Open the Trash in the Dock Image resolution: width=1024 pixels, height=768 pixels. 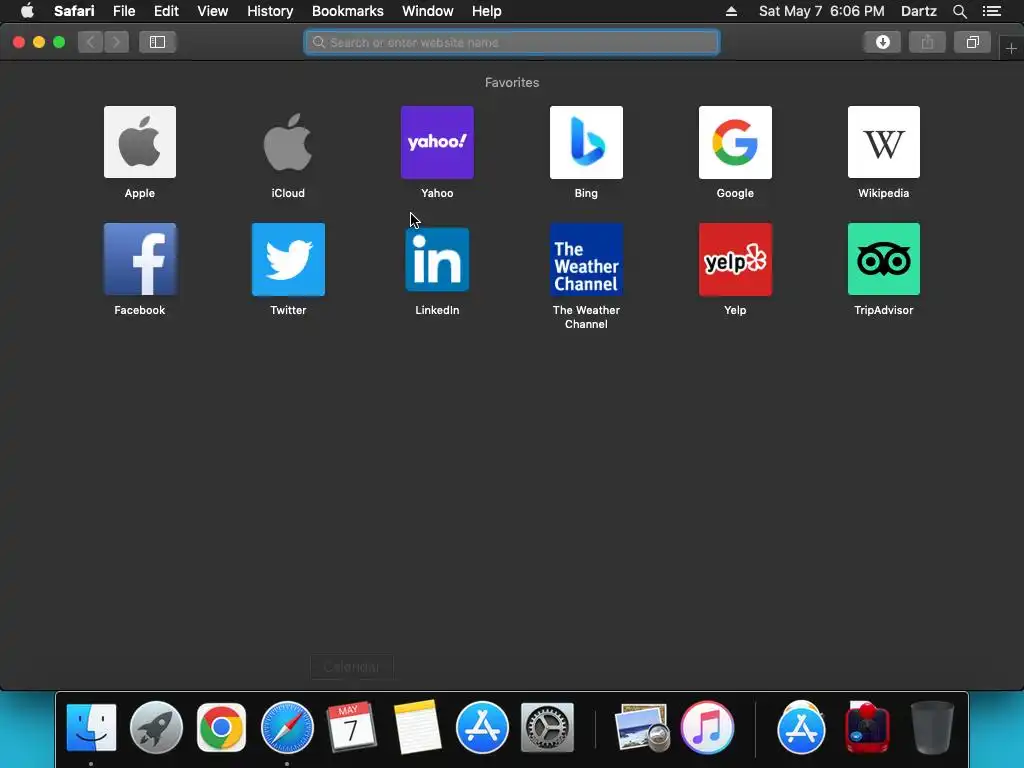pyautogui.click(x=932, y=727)
